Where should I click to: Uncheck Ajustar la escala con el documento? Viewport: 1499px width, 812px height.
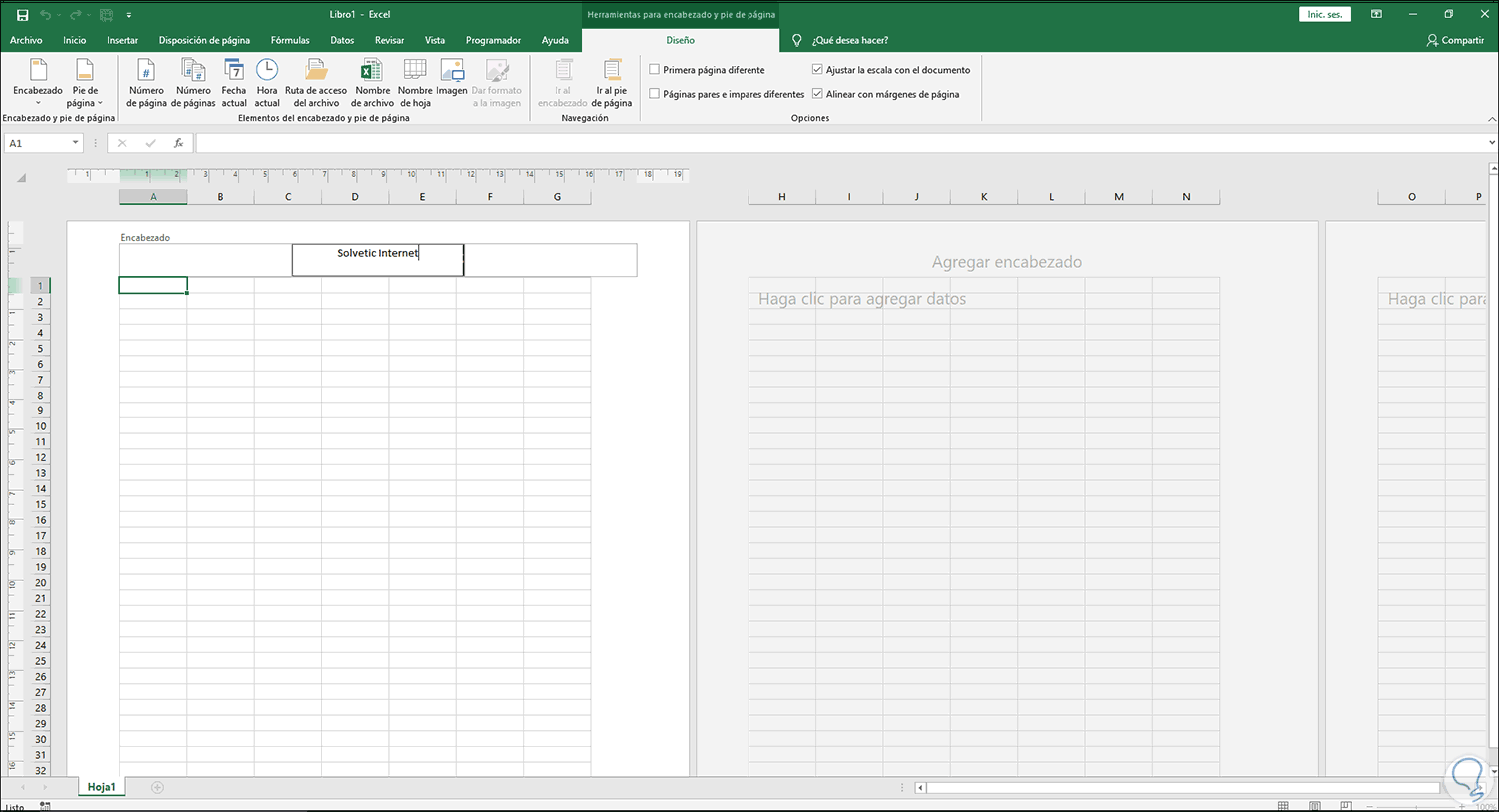(817, 70)
